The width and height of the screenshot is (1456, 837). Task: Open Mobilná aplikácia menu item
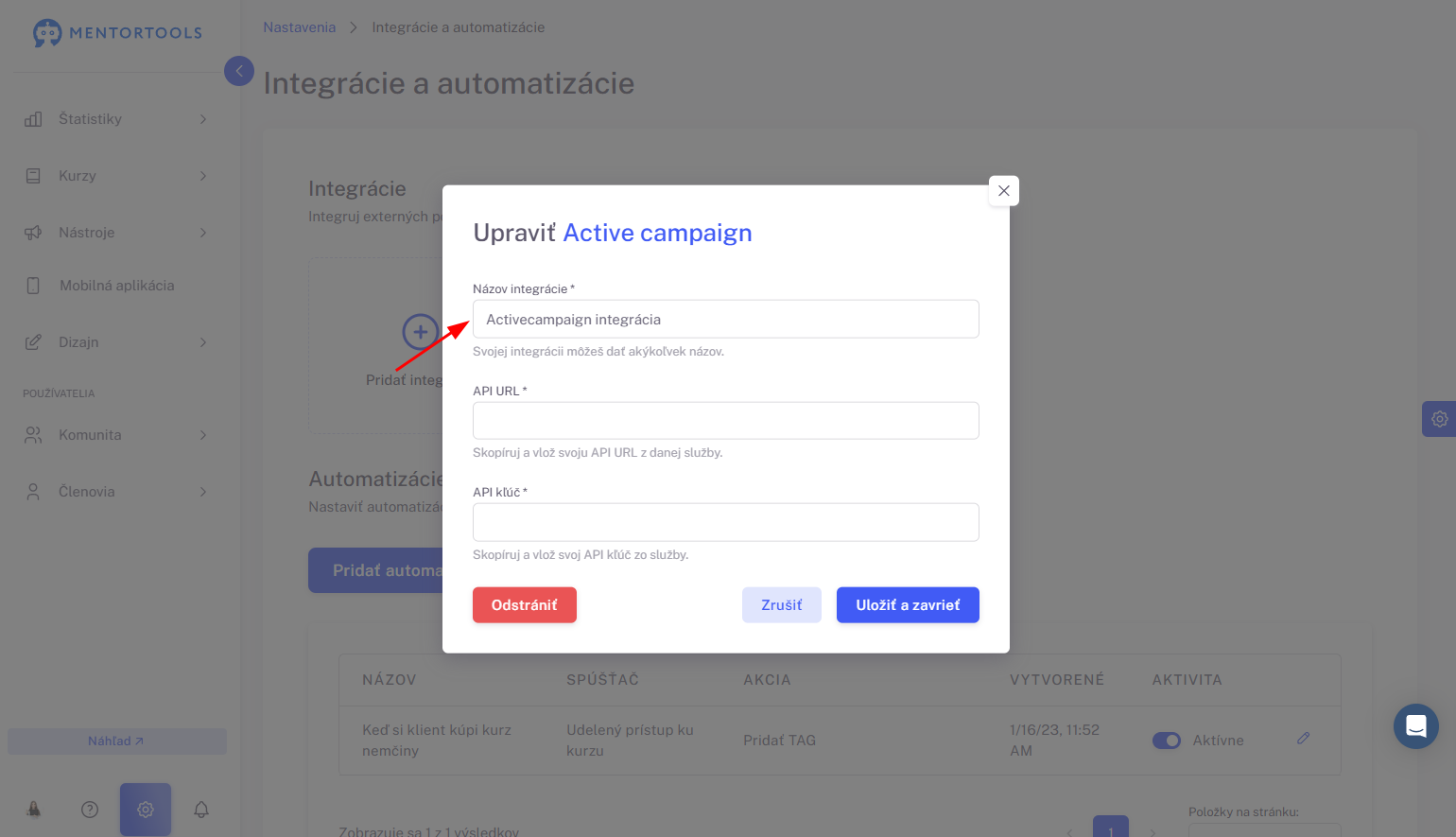click(115, 286)
